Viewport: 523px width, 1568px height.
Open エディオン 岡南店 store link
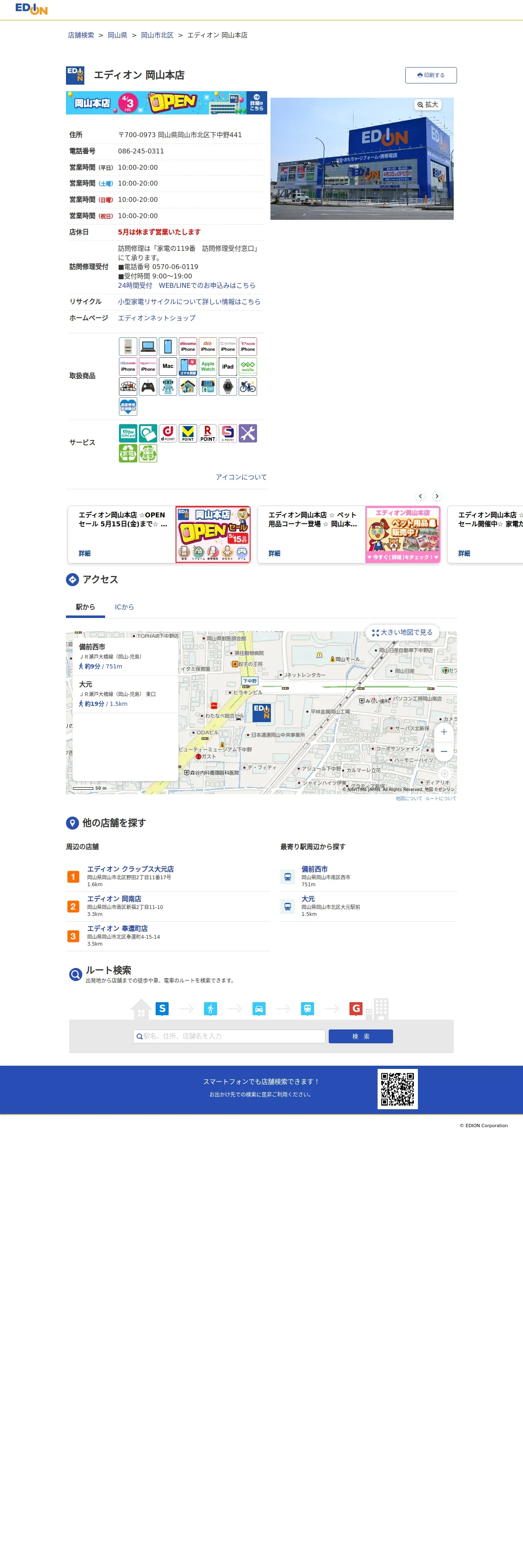[x=114, y=898]
